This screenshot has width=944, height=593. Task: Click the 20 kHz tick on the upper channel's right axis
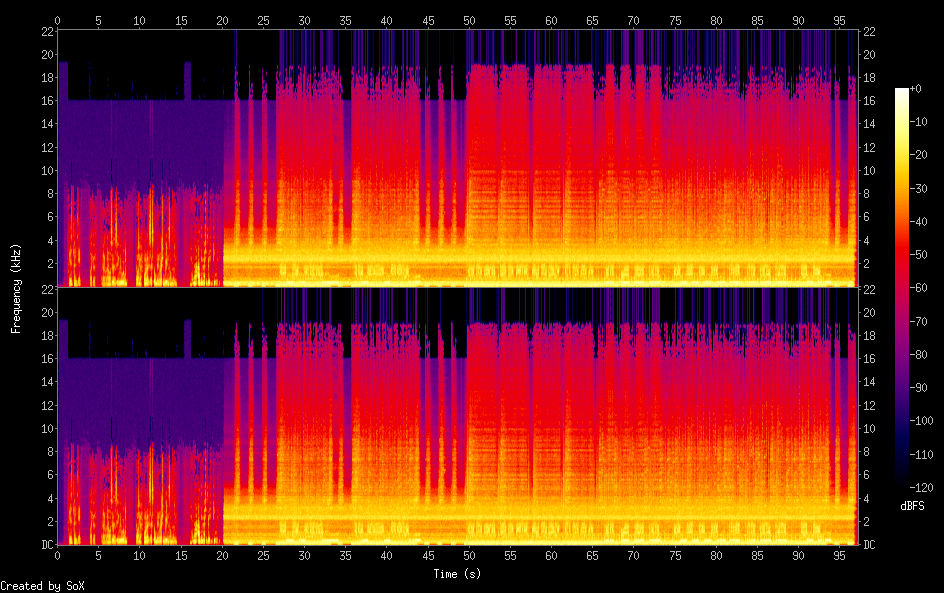869,54
